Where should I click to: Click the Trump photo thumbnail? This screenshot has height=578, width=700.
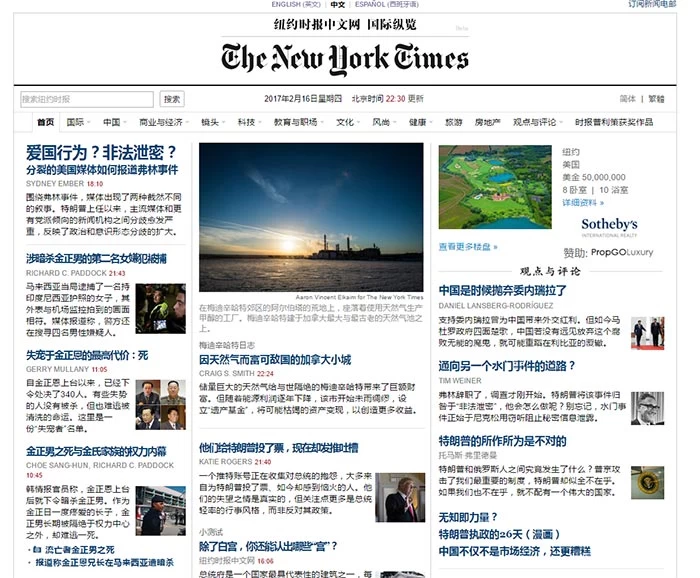[x=400, y=497]
